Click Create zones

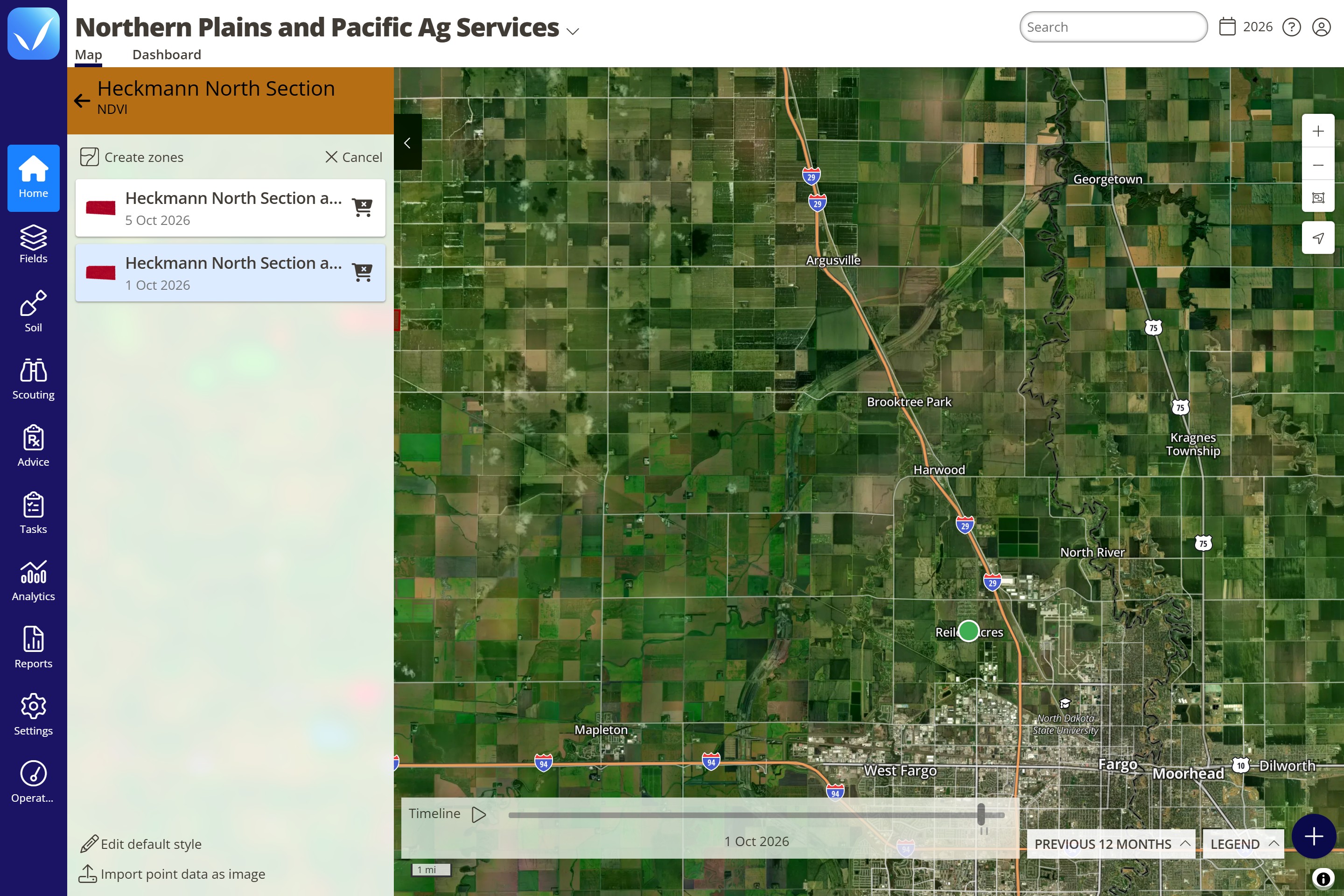(x=132, y=157)
